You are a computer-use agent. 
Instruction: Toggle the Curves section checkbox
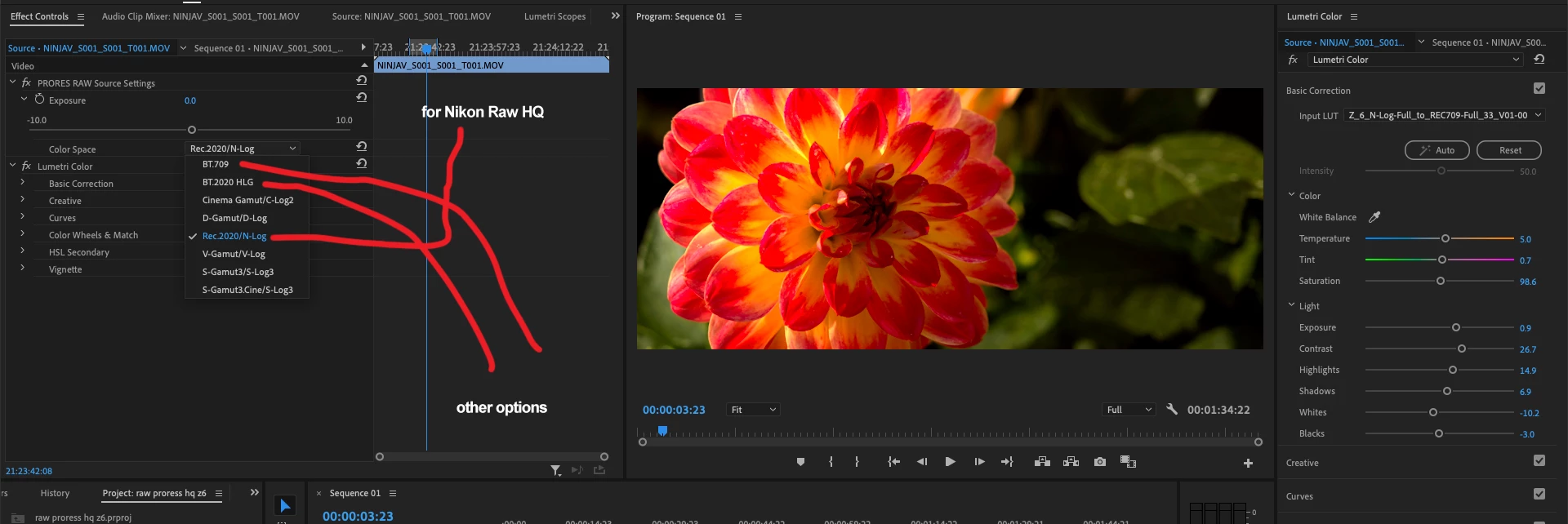[x=1539, y=494]
